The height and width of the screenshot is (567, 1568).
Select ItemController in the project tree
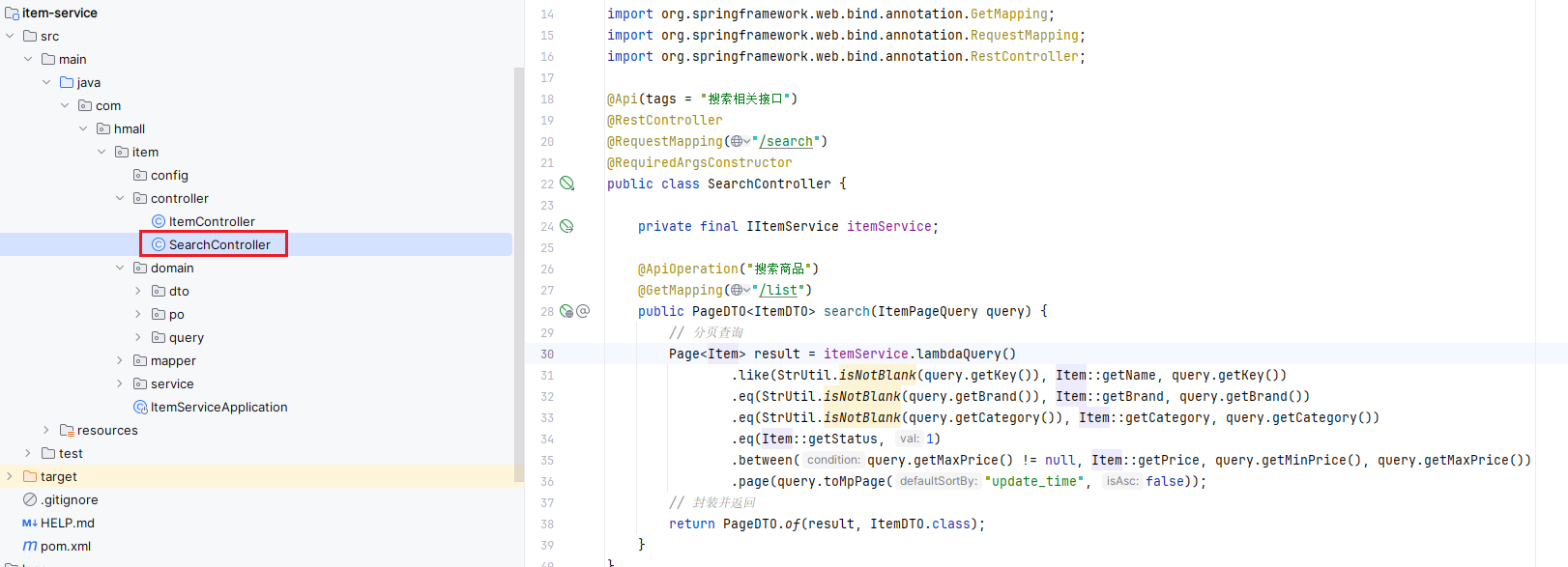coord(212,221)
